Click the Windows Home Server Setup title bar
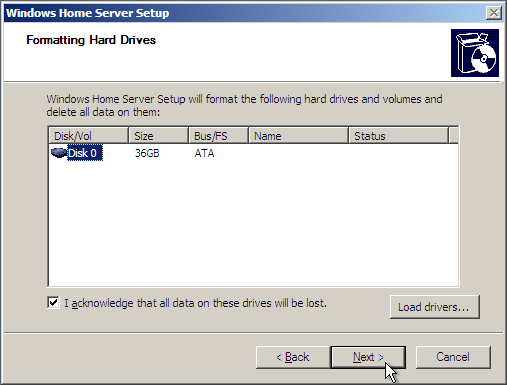This screenshot has height=385, width=507. pyautogui.click(x=245, y=13)
